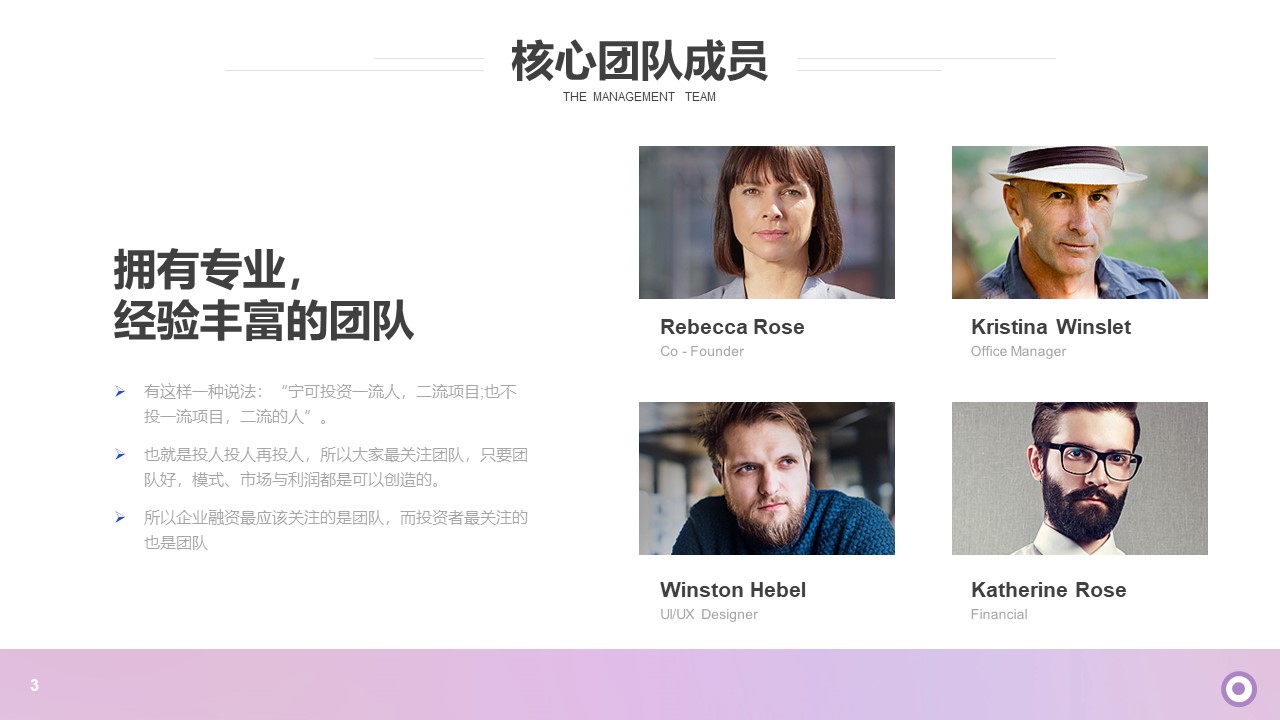The image size is (1280, 720).
Task: Select Winston Hebel's portrait photo
Action: coord(767,478)
